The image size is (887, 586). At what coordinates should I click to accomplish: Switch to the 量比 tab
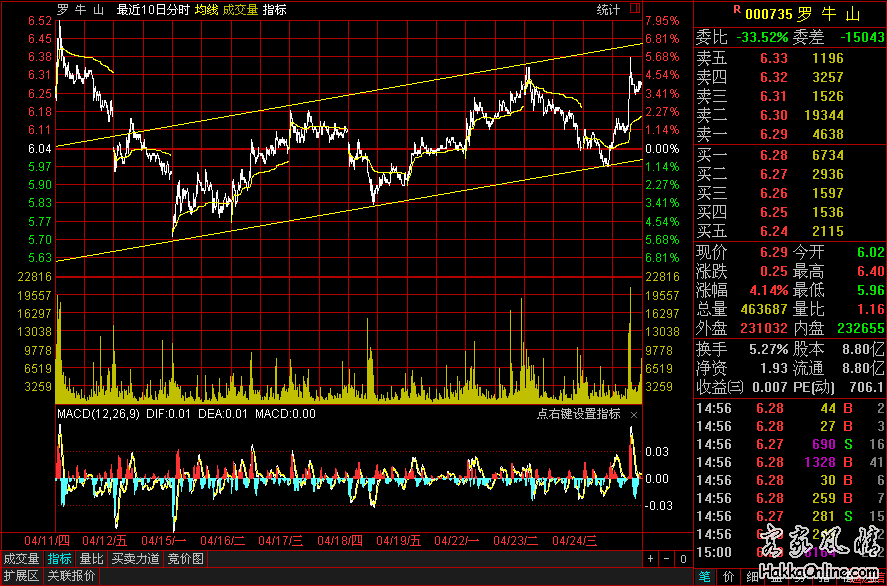[x=91, y=559]
